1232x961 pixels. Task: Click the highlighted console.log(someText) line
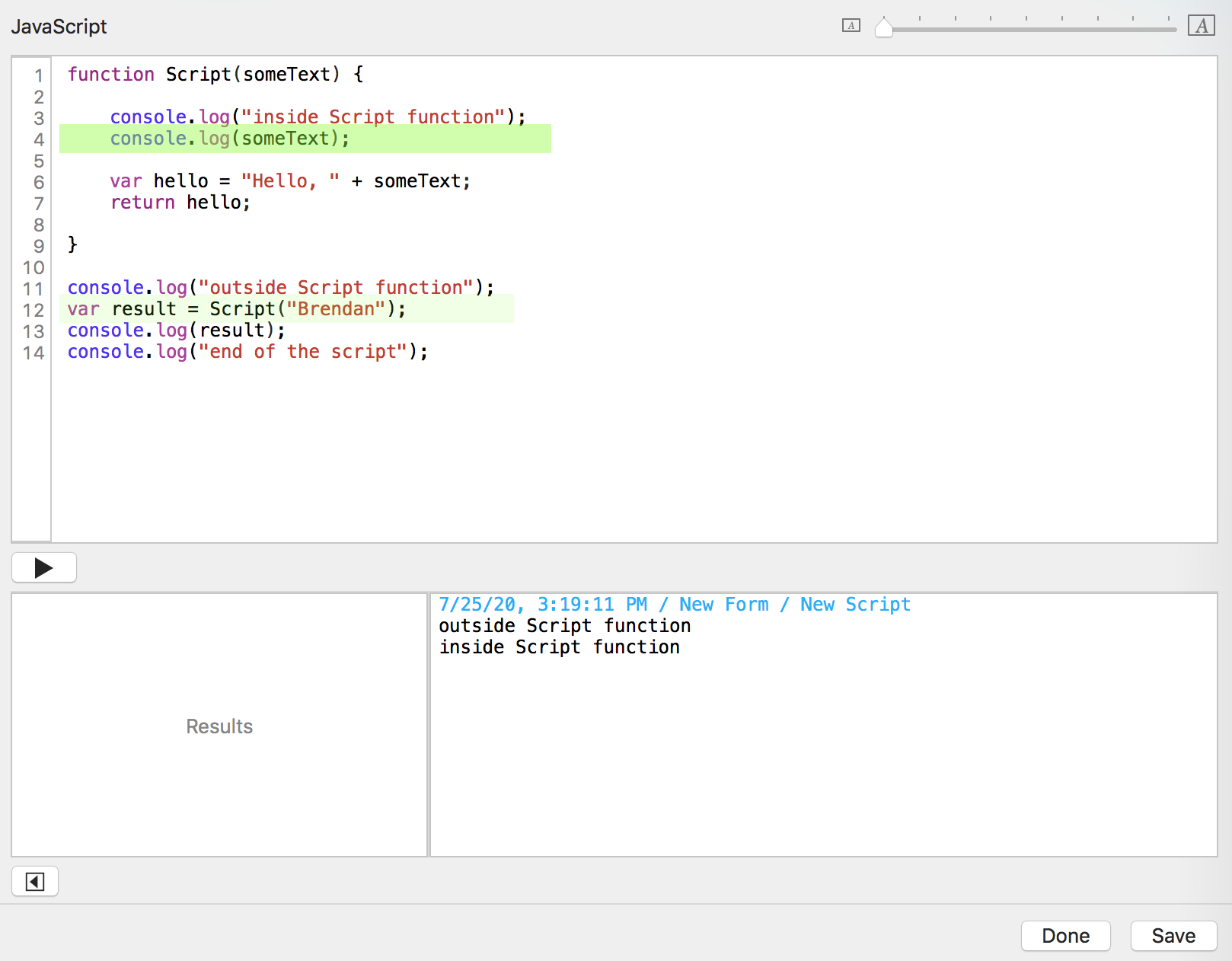229,139
